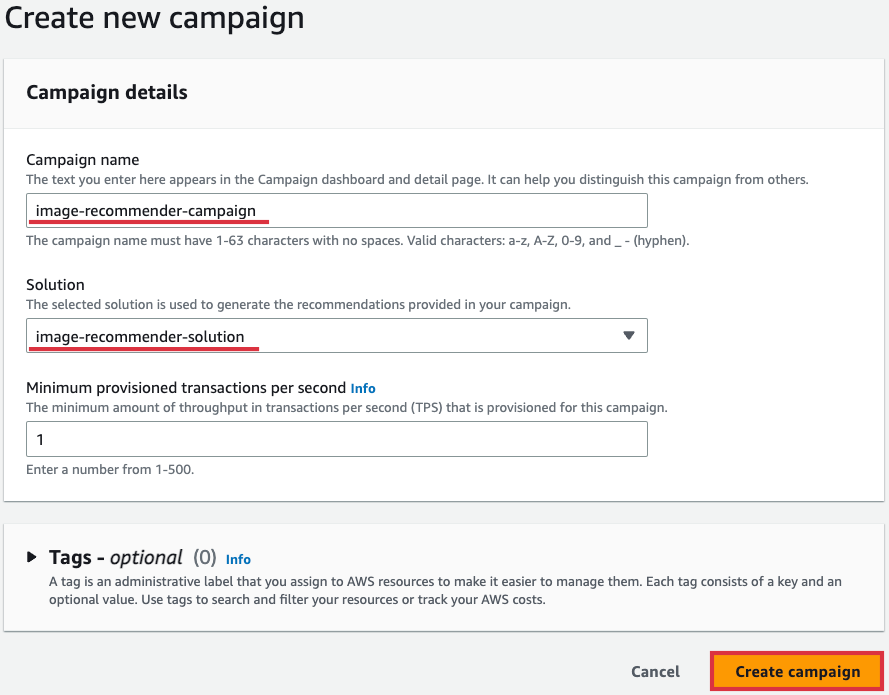
Task: Click the minimum provisioned TPS input field
Action: point(336,439)
